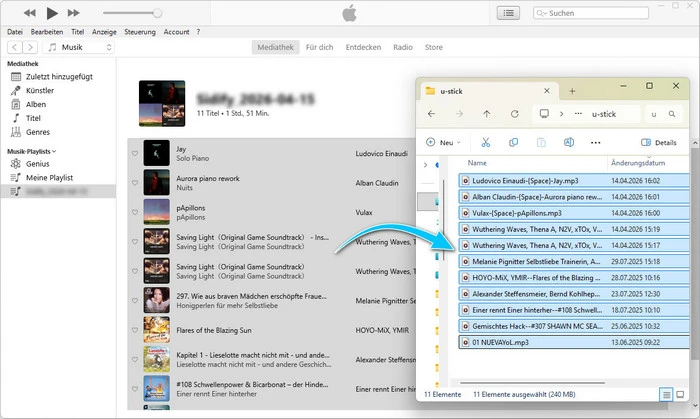The image size is (700, 419).
Task: Click the Cut scissors icon in Explorer
Action: point(486,142)
